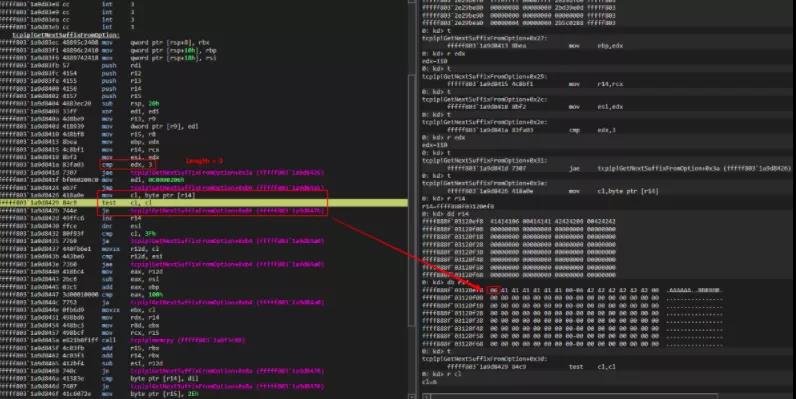
Task: Click the red-boxed 06 byte in memory dump
Action: tap(494, 290)
